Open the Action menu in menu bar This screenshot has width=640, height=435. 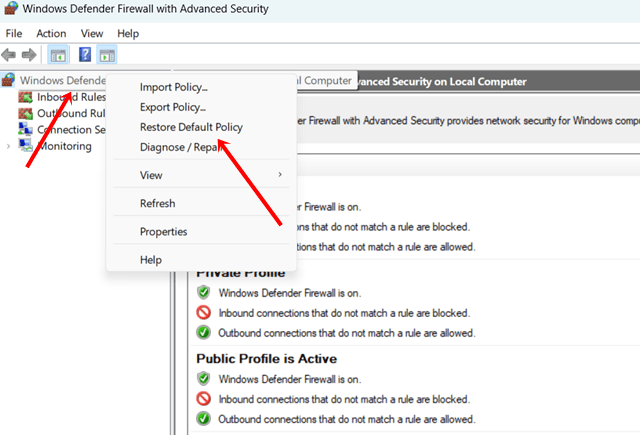pos(51,33)
